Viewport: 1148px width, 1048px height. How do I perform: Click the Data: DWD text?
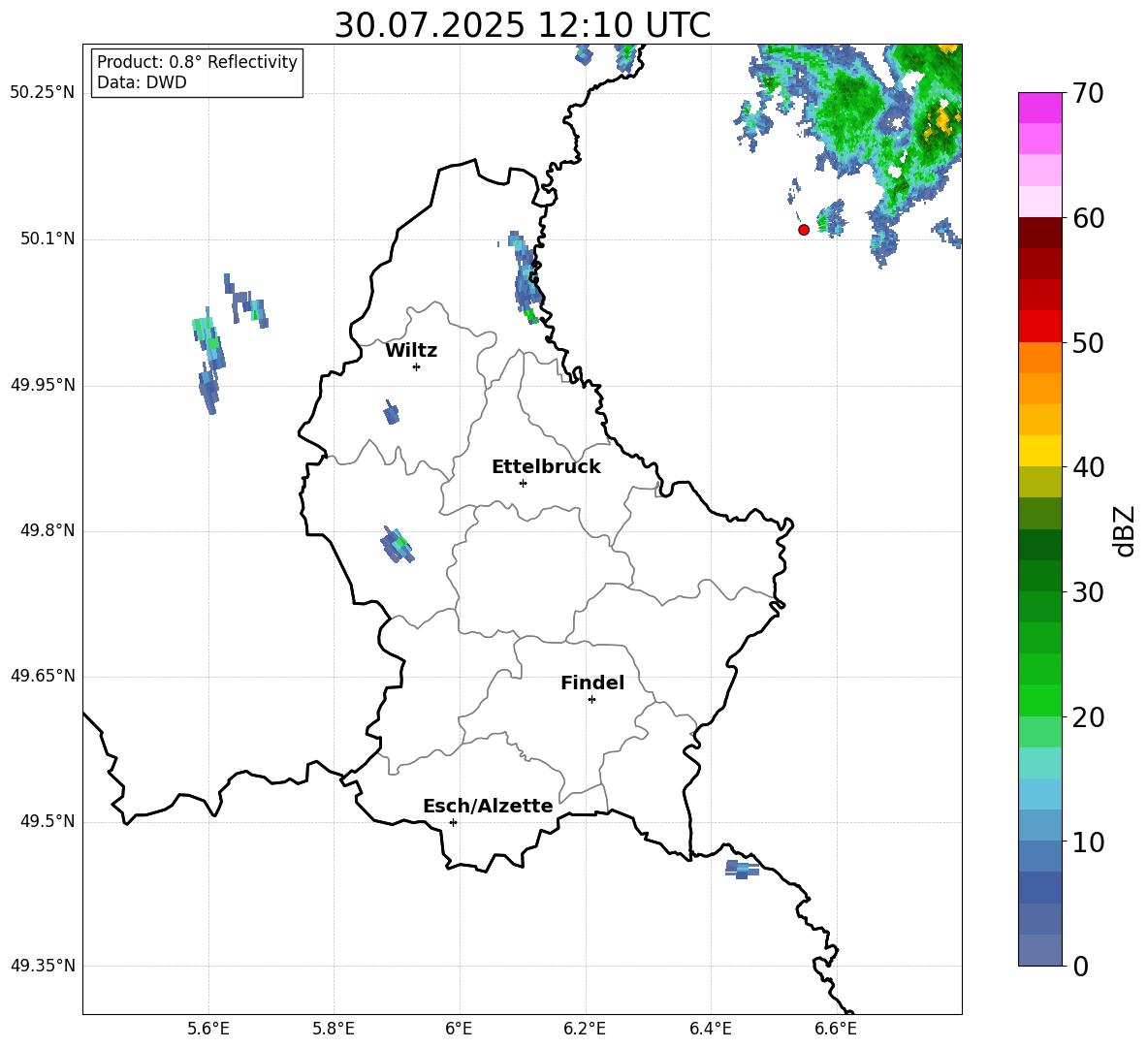click(x=142, y=82)
